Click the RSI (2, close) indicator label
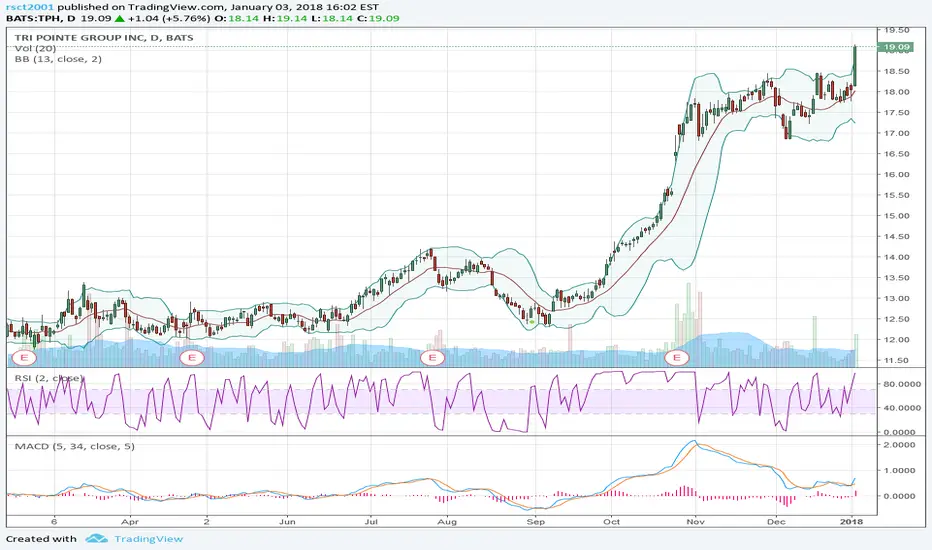The image size is (932, 550). click(49, 378)
